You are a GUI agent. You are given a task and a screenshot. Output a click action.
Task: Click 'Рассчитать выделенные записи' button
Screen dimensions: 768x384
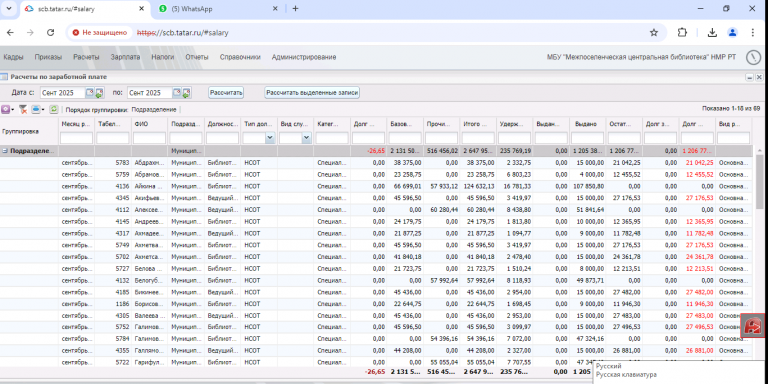tap(312, 93)
